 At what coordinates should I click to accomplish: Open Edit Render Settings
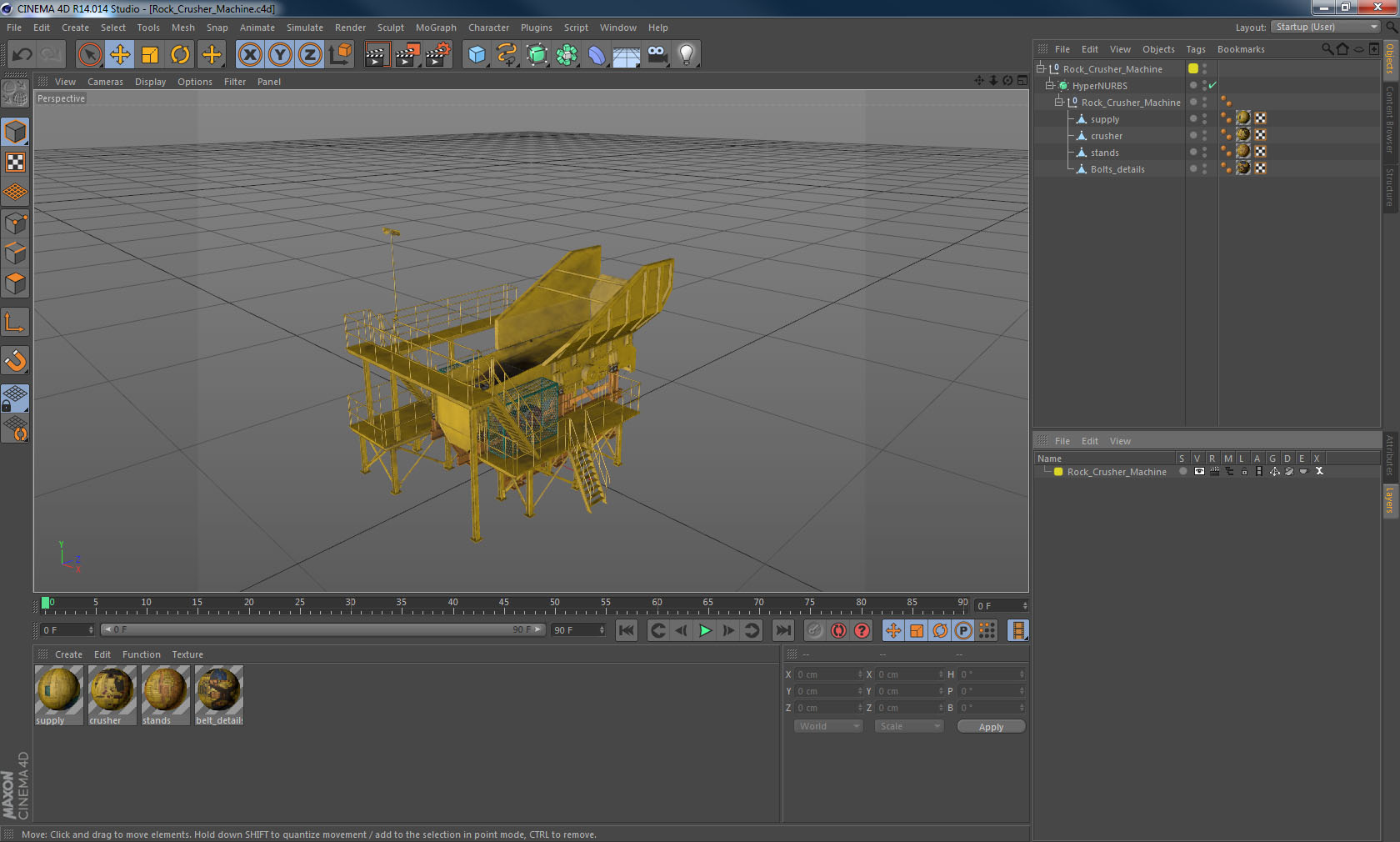(x=438, y=55)
